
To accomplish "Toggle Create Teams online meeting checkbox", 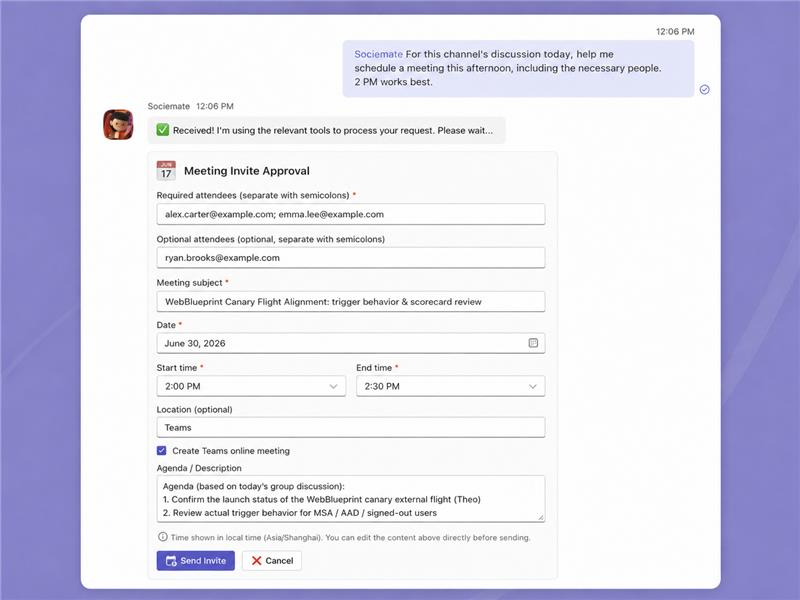I will [x=162, y=451].
